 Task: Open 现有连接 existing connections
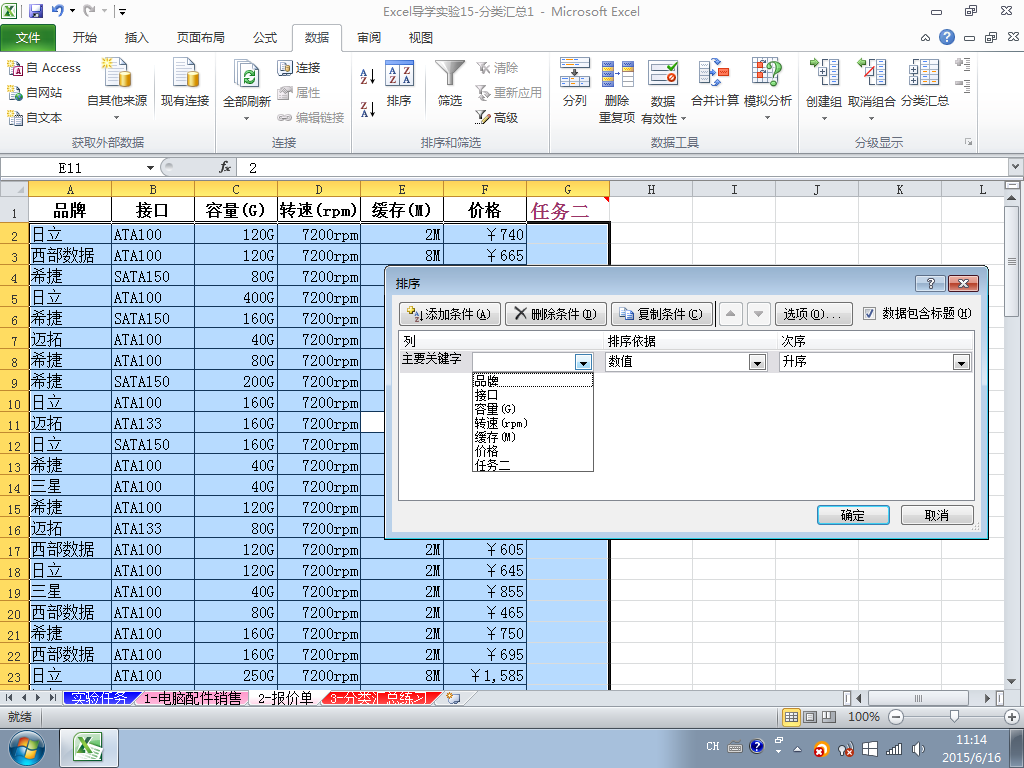click(185, 82)
